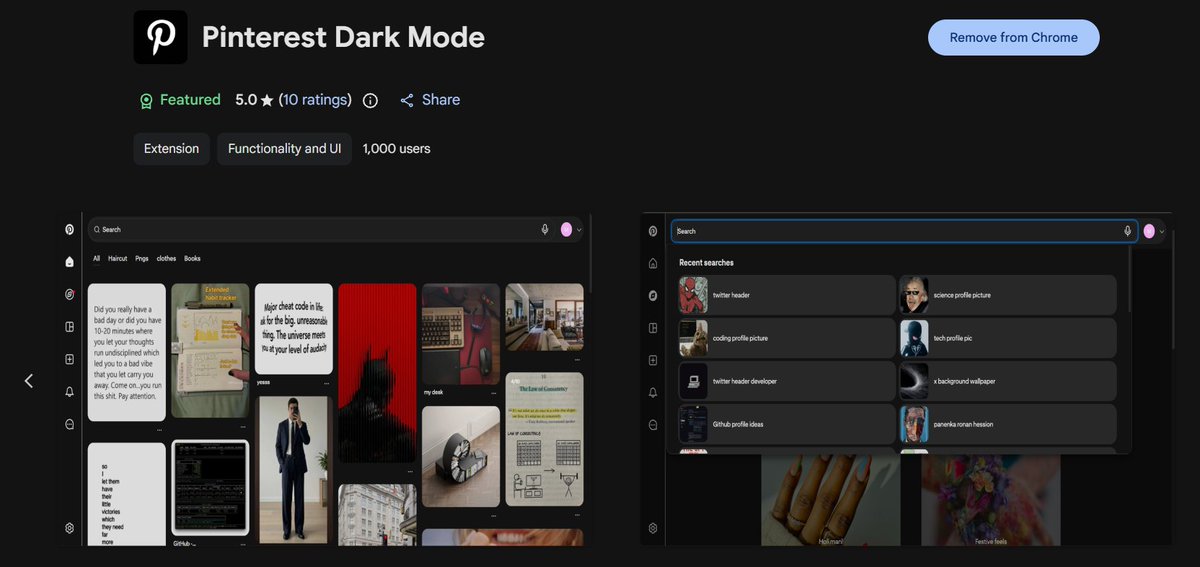Go to the previous screenshot with the left arrow

28,381
